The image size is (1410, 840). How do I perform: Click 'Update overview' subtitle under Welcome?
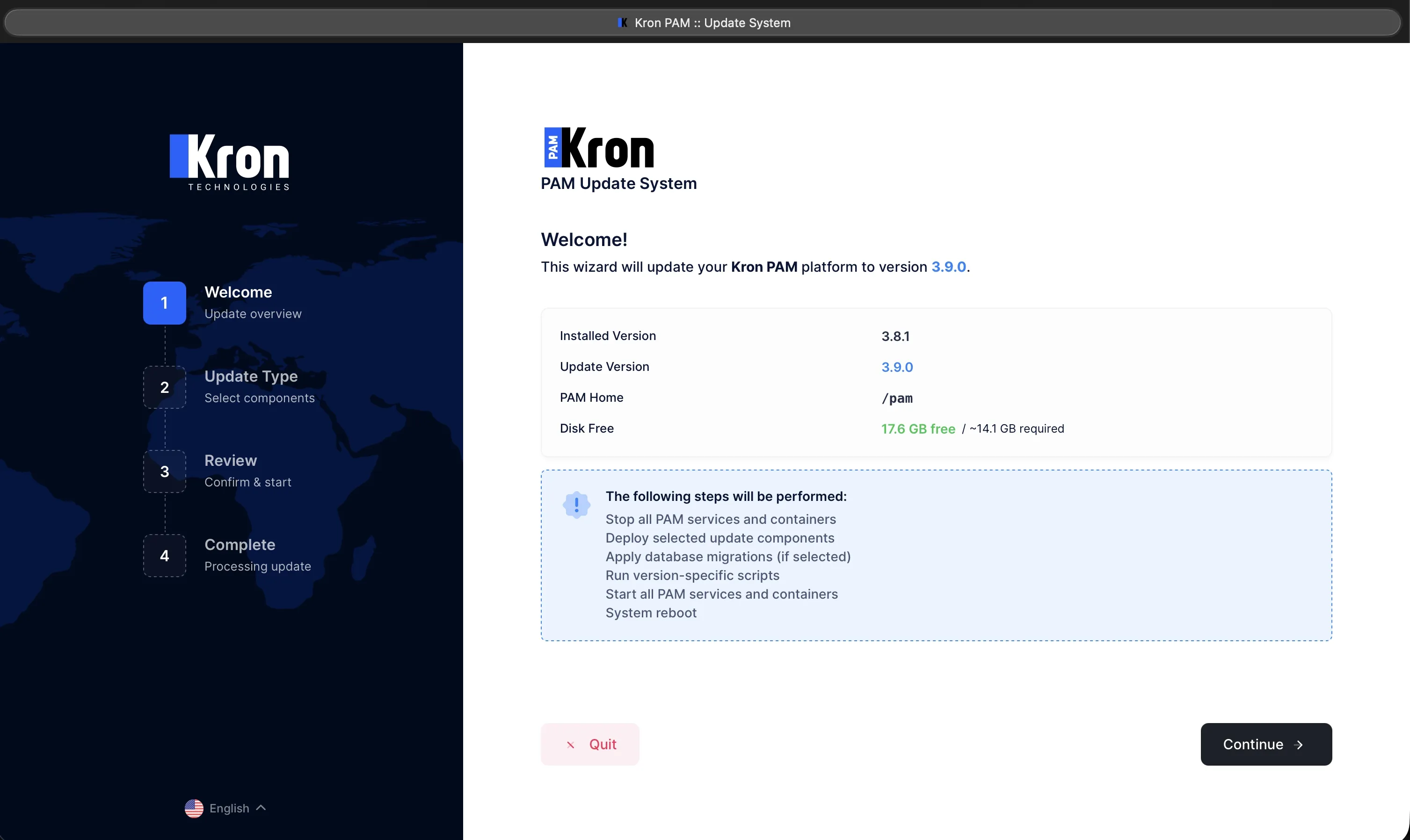[x=253, y=314]
